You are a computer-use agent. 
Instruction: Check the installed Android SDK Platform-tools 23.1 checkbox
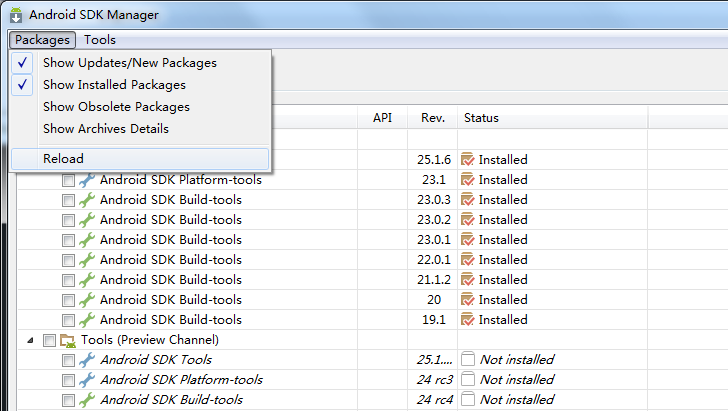click(x=68, y=180)
